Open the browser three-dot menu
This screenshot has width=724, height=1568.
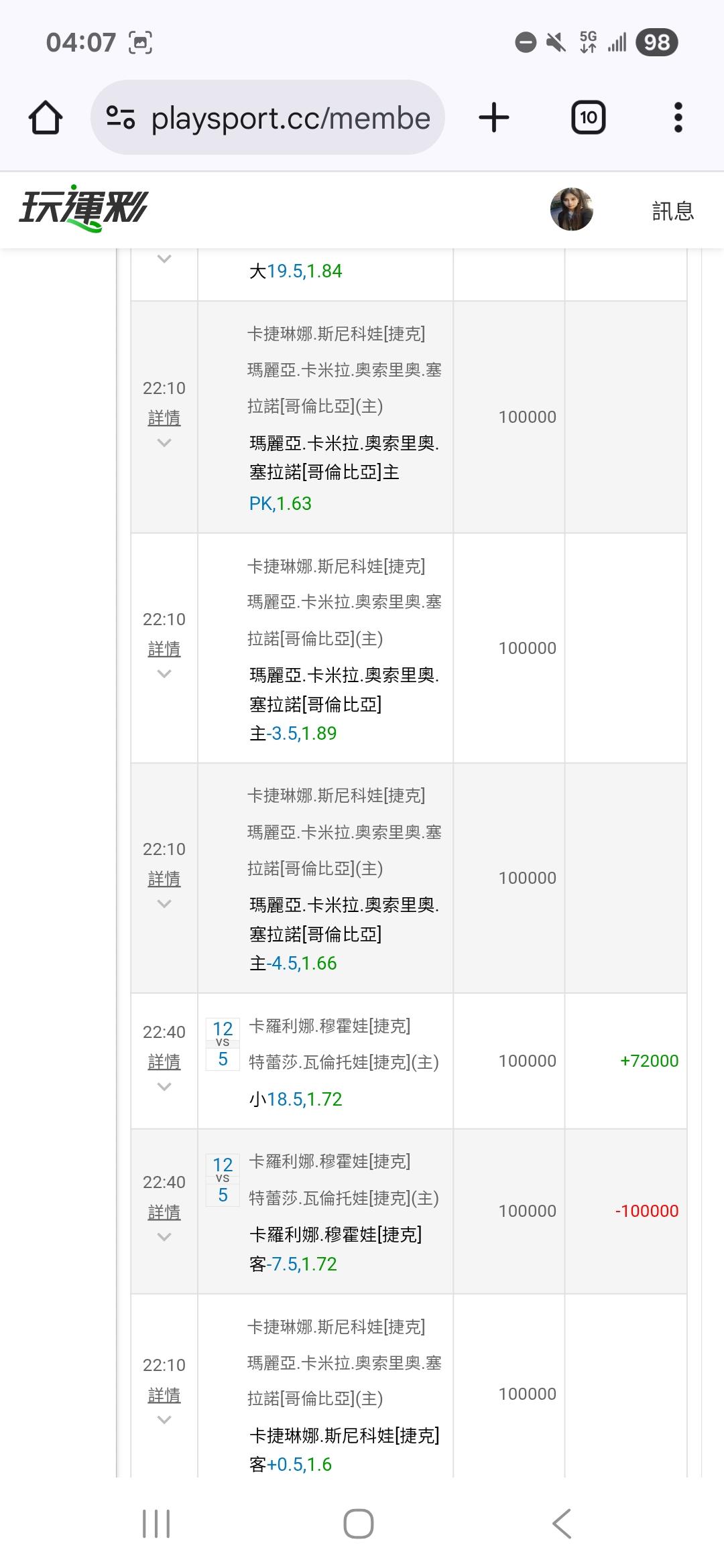pyautogui.click(x=678, y=118)
